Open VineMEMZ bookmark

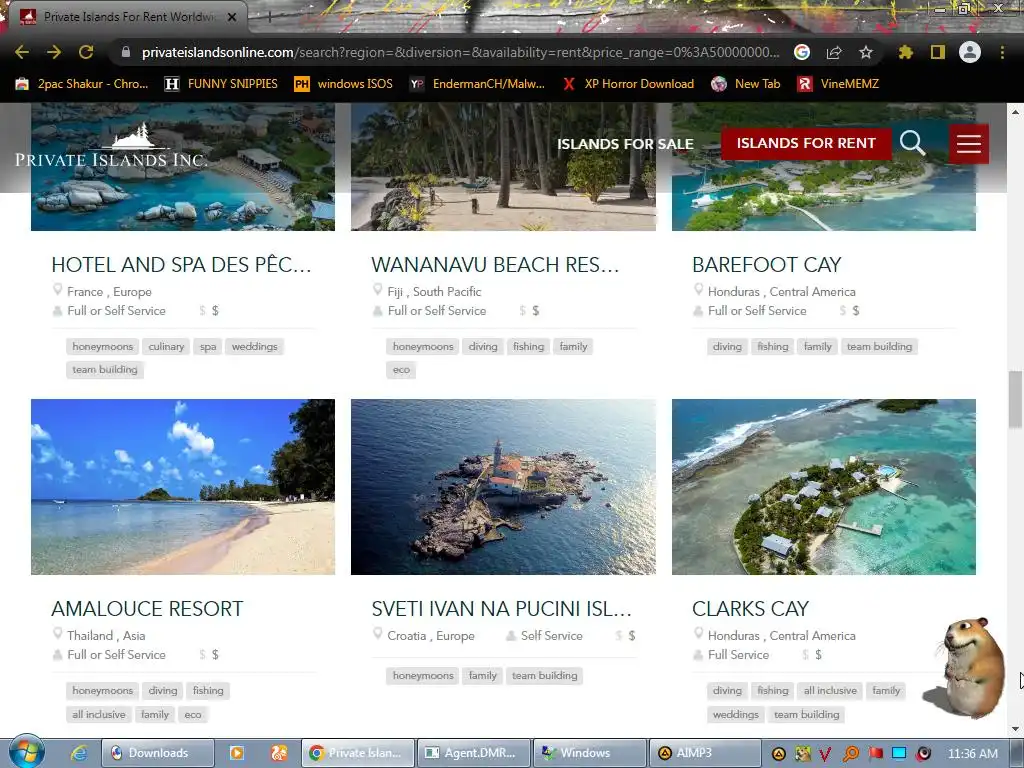click(x=839, y=84)
